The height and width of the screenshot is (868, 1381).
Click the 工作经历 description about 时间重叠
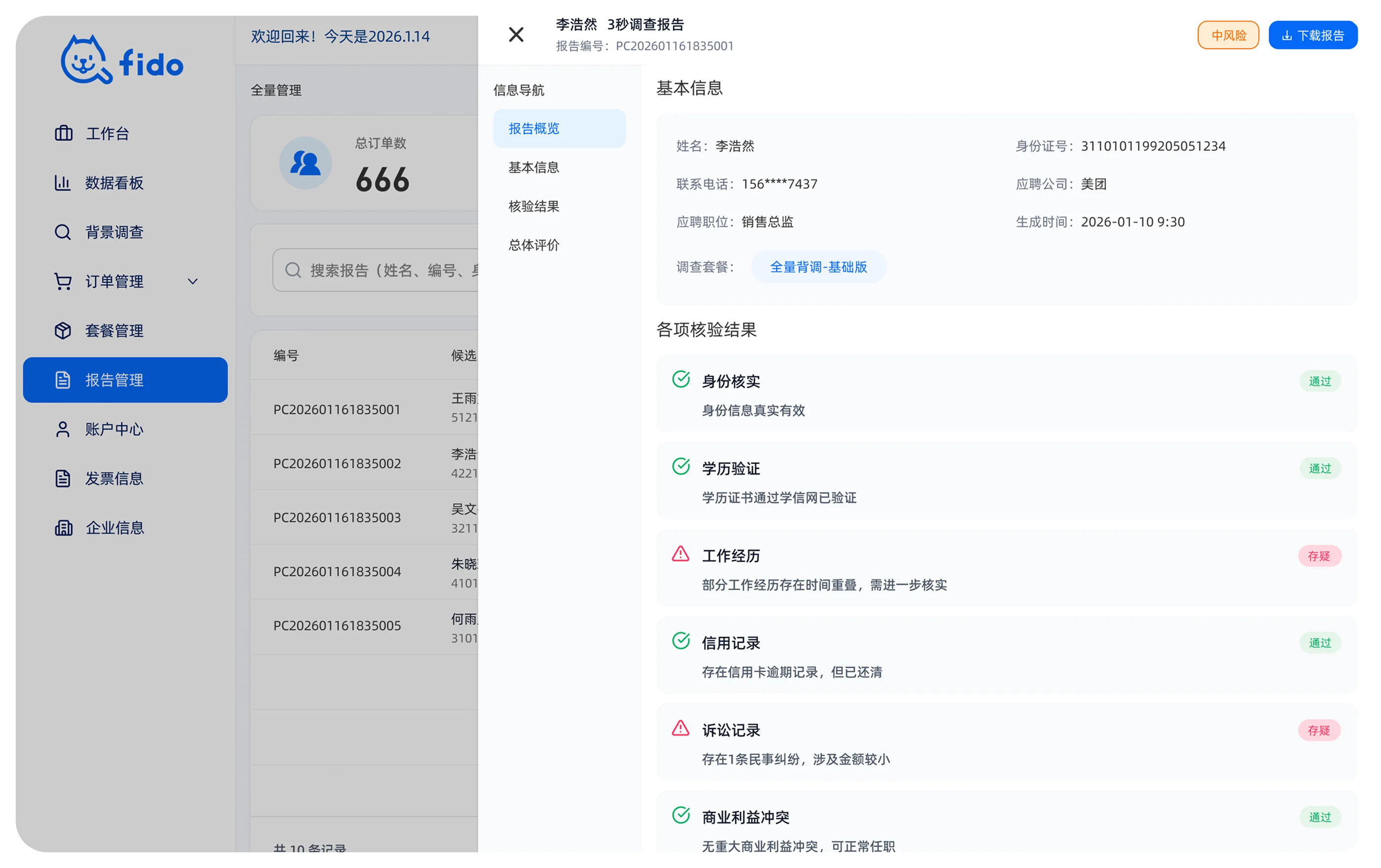coord(824,585)
